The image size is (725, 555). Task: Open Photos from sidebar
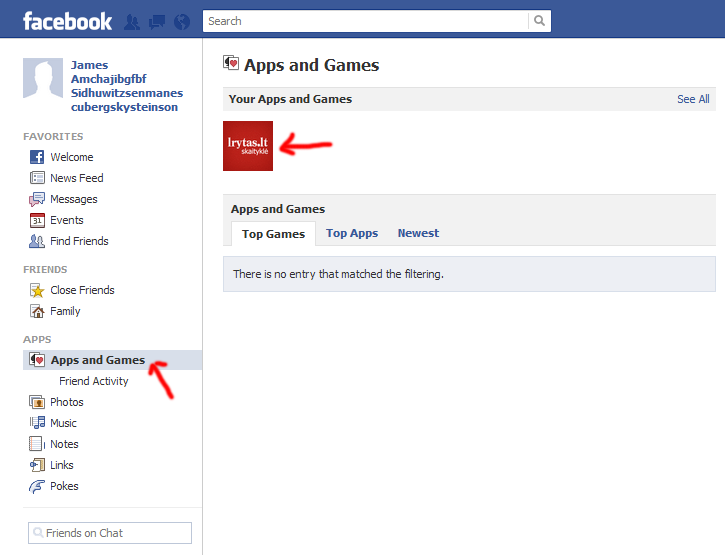[67, 402]
